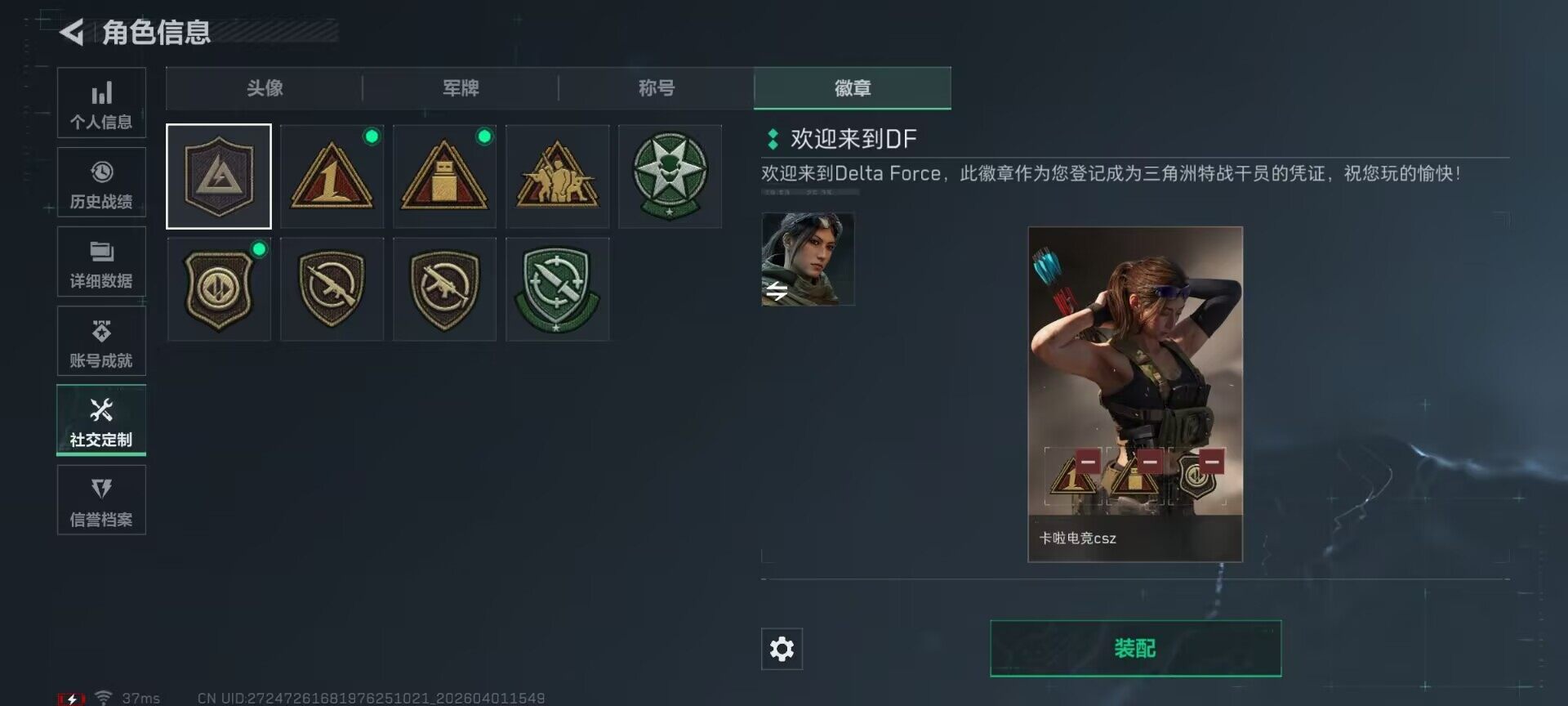The width and height of the screenshot is (1568, 706).
Task: Open 个人信息 in the sidebar
Action: click(101, 103)
